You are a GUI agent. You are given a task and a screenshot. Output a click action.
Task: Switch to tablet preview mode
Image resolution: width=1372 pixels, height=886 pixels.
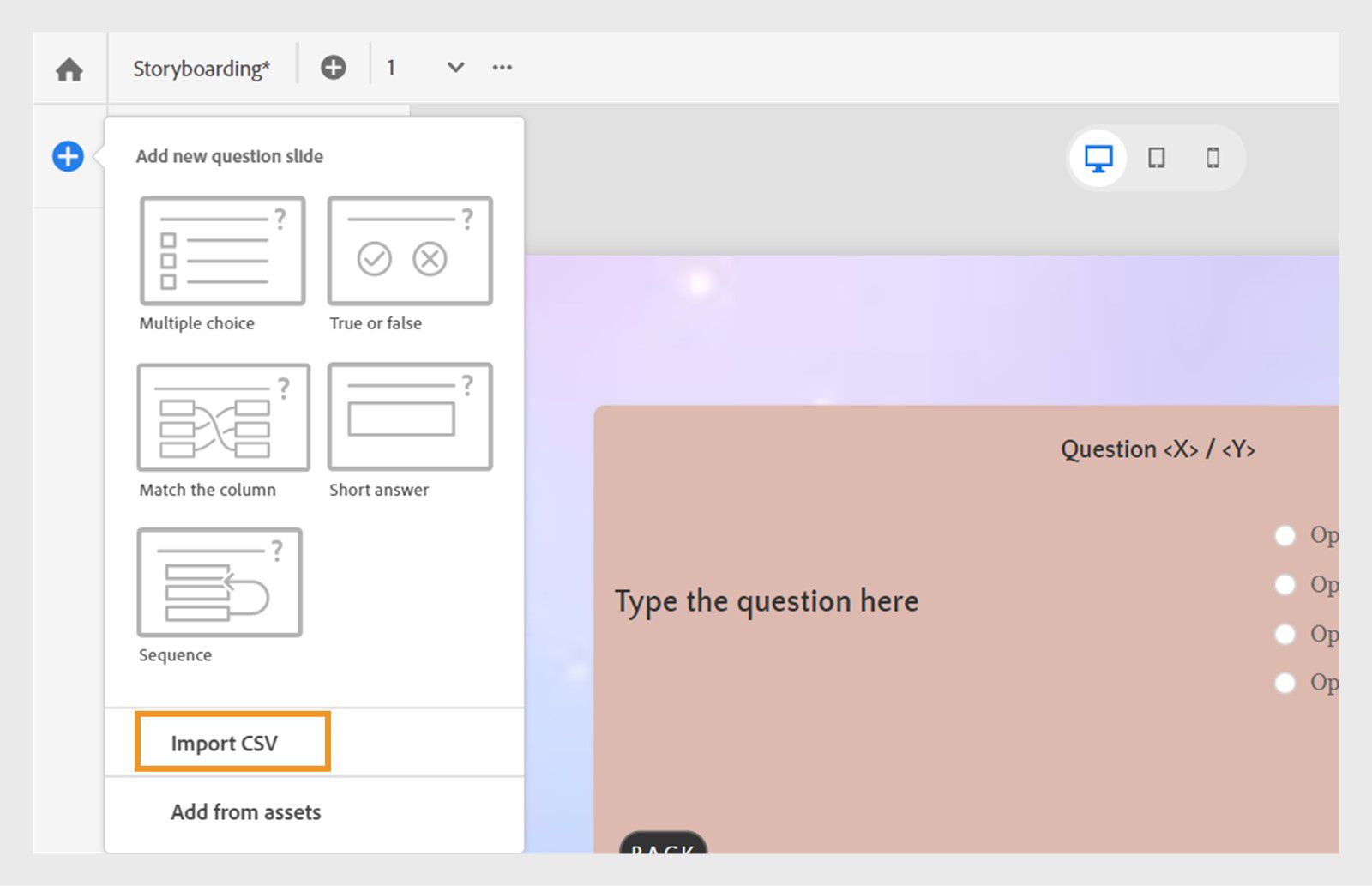point(1156,158)
